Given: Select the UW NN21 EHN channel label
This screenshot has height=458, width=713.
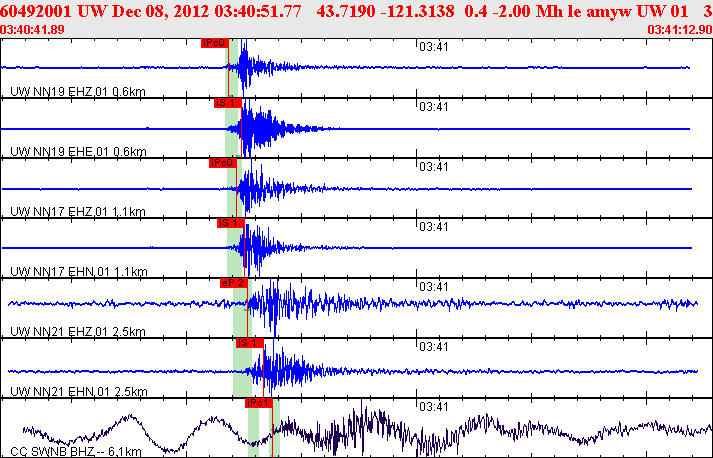Looking at the screenshot, I should coord(77,392).
